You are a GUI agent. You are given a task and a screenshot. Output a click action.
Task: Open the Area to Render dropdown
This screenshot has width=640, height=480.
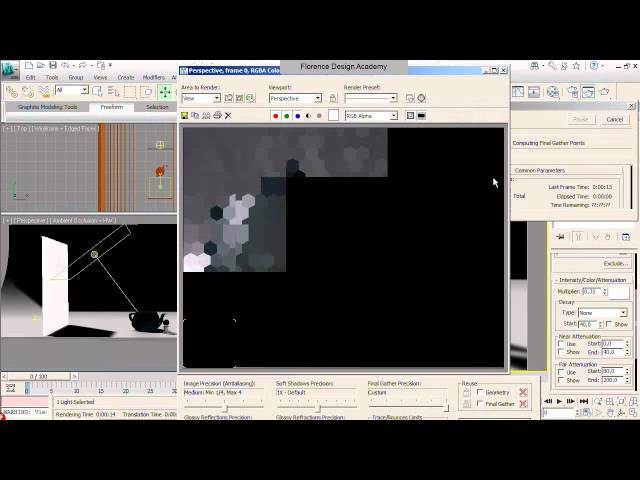click(201, 98)
